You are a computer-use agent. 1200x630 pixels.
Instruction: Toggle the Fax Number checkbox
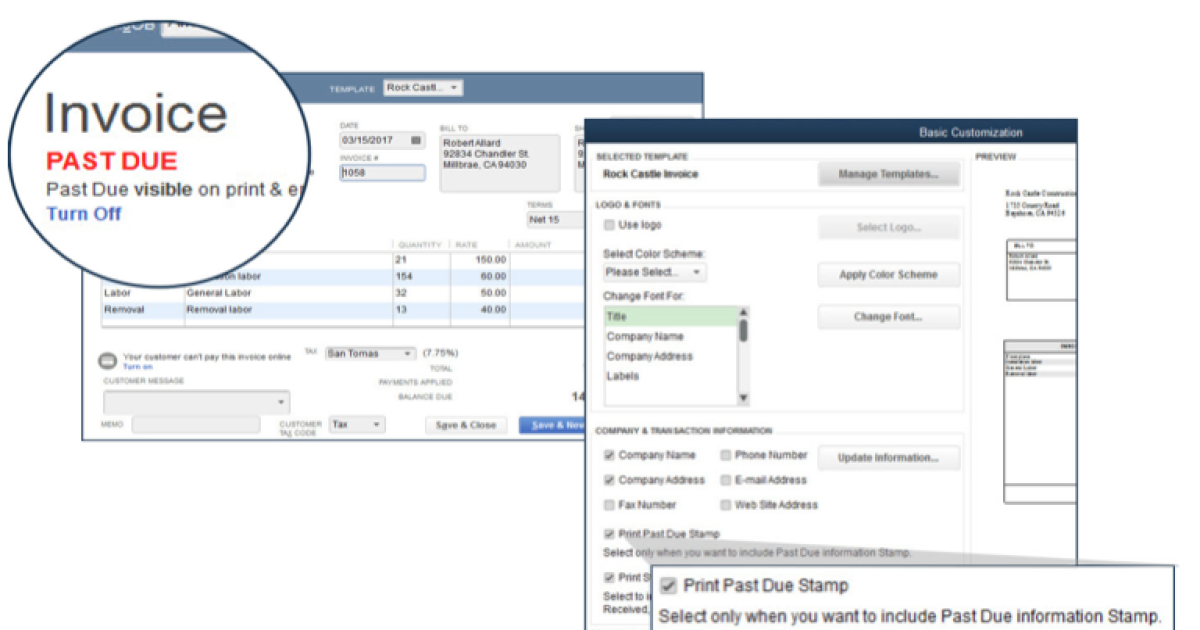click(609, 505)
